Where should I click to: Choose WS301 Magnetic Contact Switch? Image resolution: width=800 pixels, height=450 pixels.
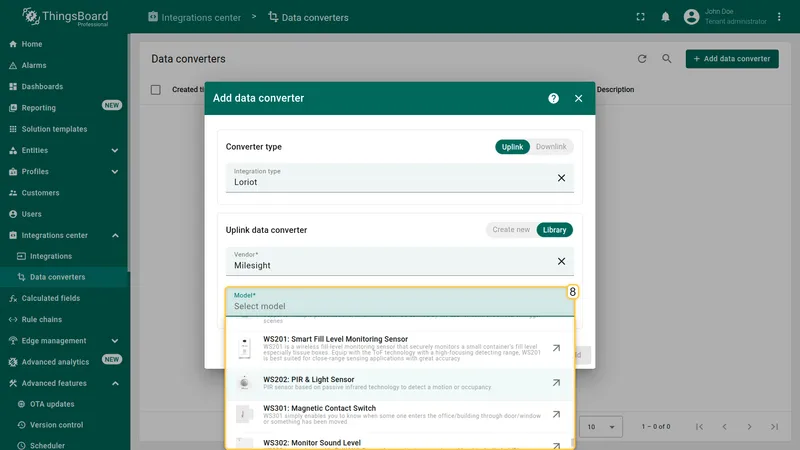(400, 415)
